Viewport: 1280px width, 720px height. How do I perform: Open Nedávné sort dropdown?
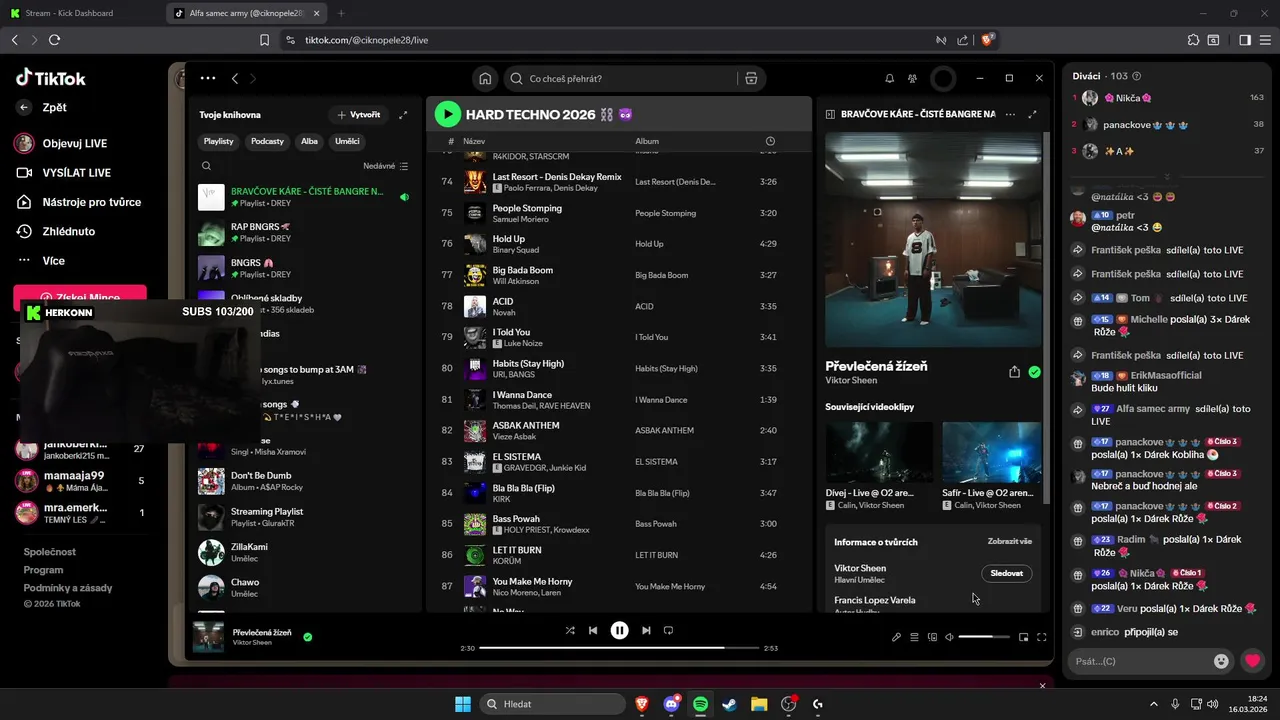tap(385, 166)
